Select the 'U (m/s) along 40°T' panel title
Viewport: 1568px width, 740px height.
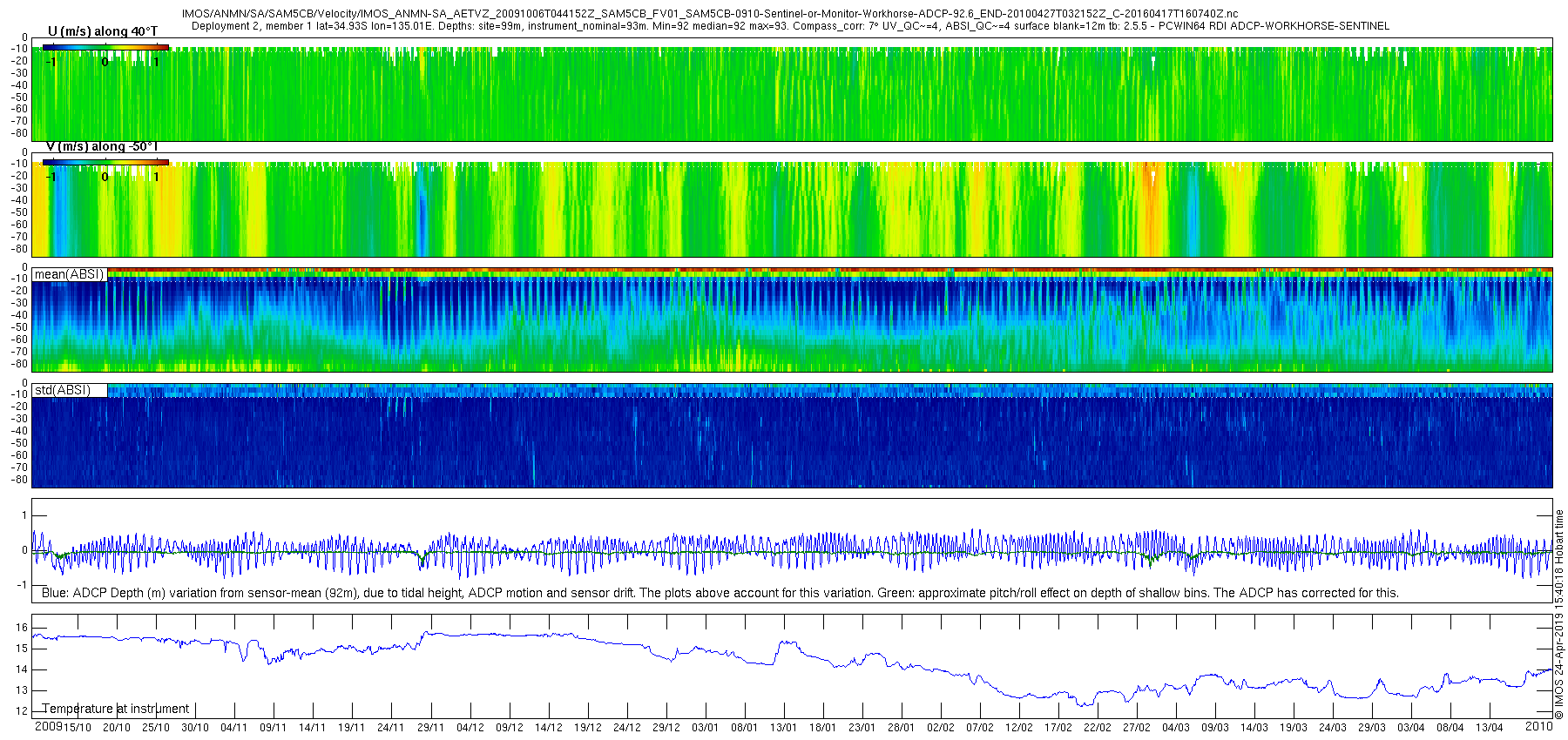click(103, 31)
